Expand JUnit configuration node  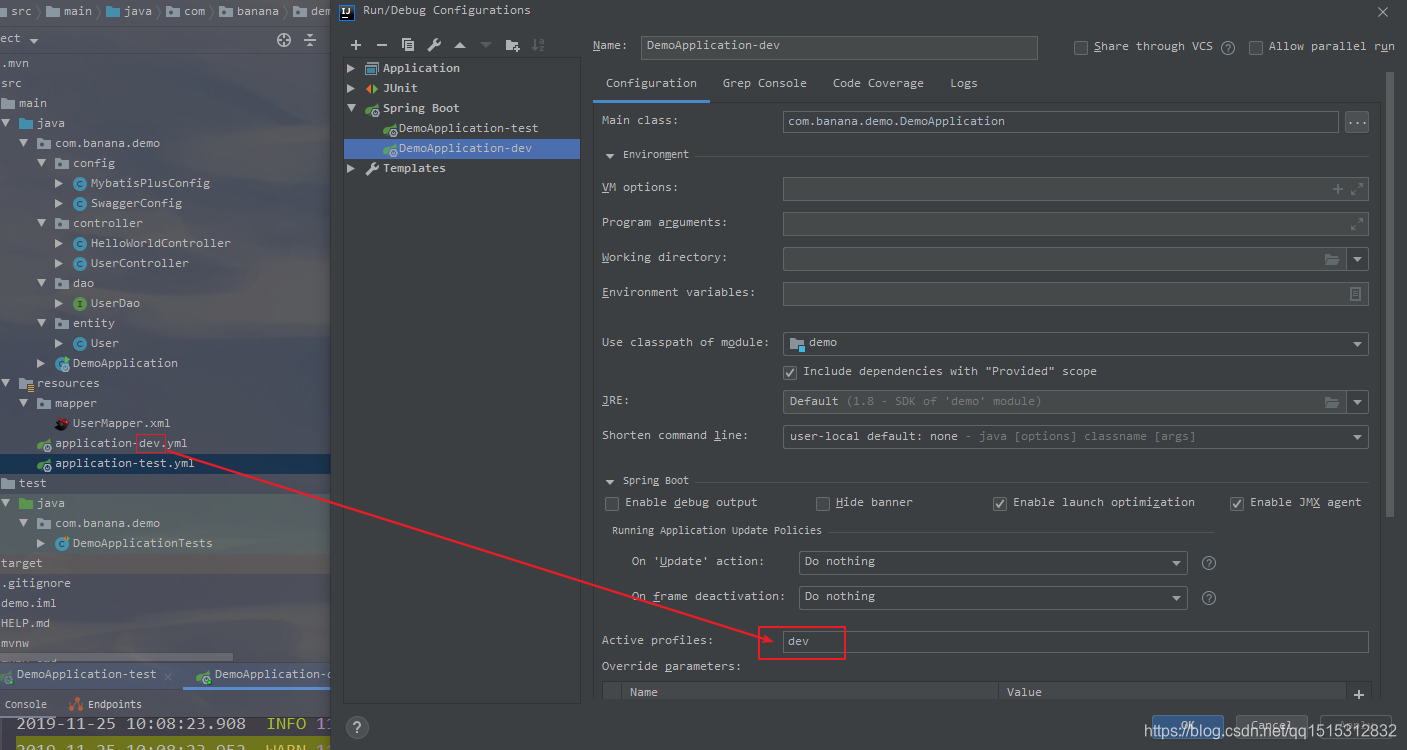351,88
